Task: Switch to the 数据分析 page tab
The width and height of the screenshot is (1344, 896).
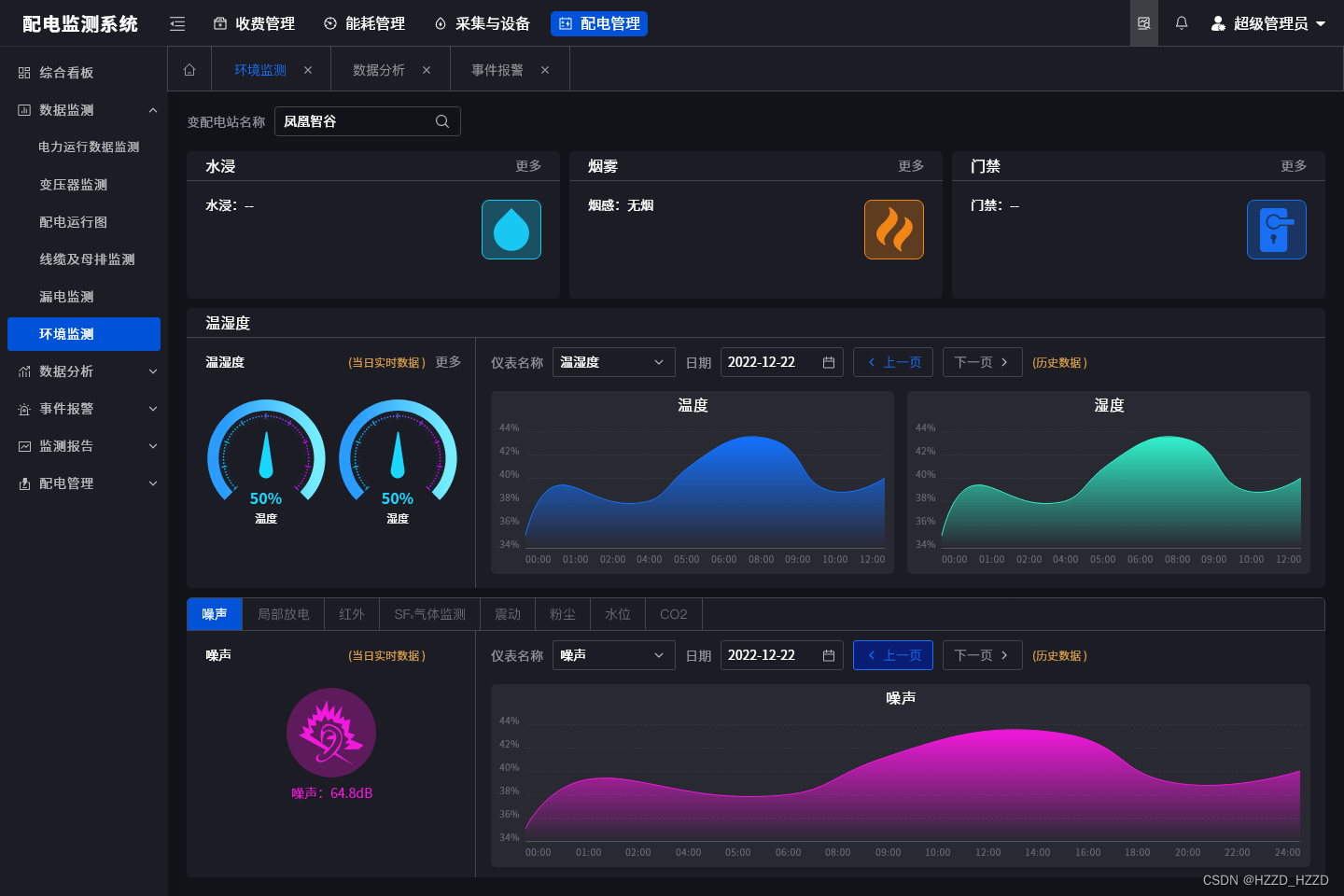Action: point(379,70)
